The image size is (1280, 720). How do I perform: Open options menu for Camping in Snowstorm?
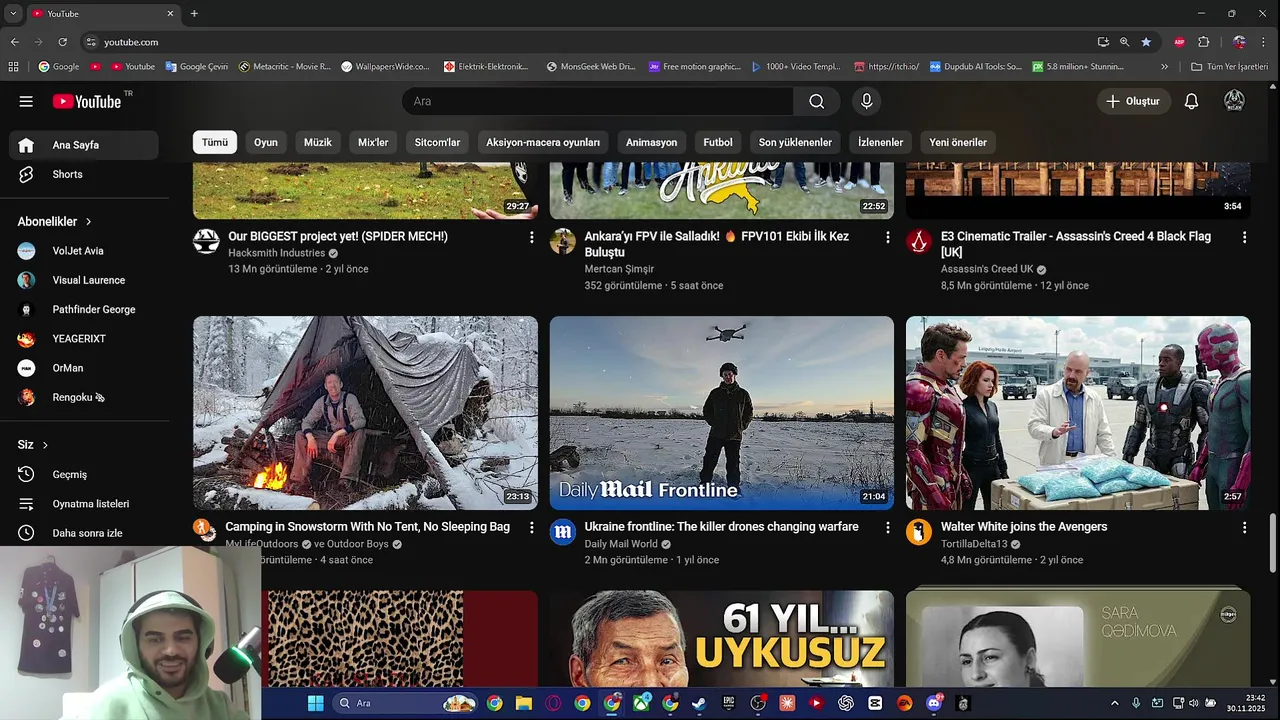click(531, 527)
